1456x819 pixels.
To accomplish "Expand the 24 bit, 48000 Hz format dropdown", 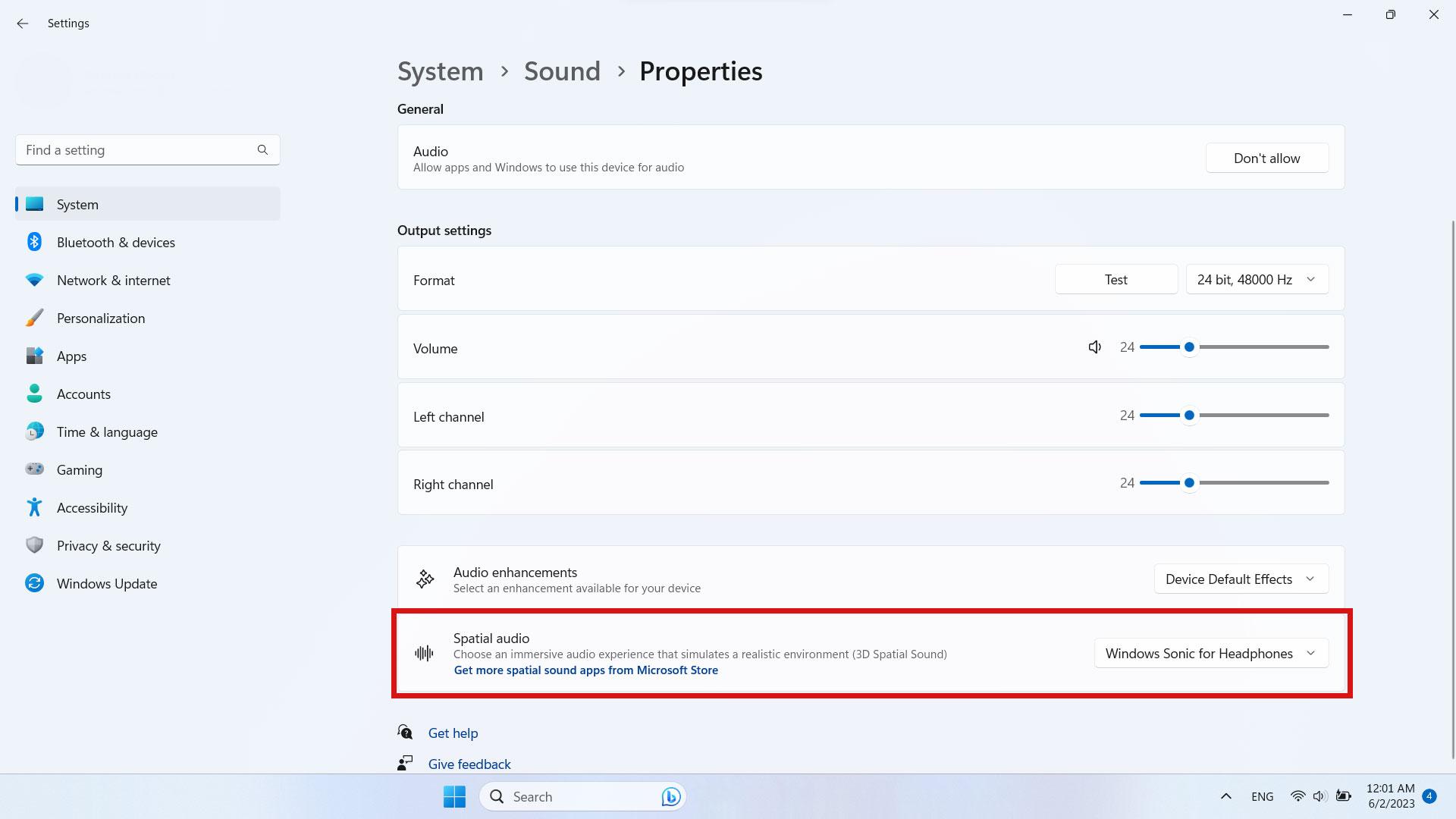I will 1257,280.
